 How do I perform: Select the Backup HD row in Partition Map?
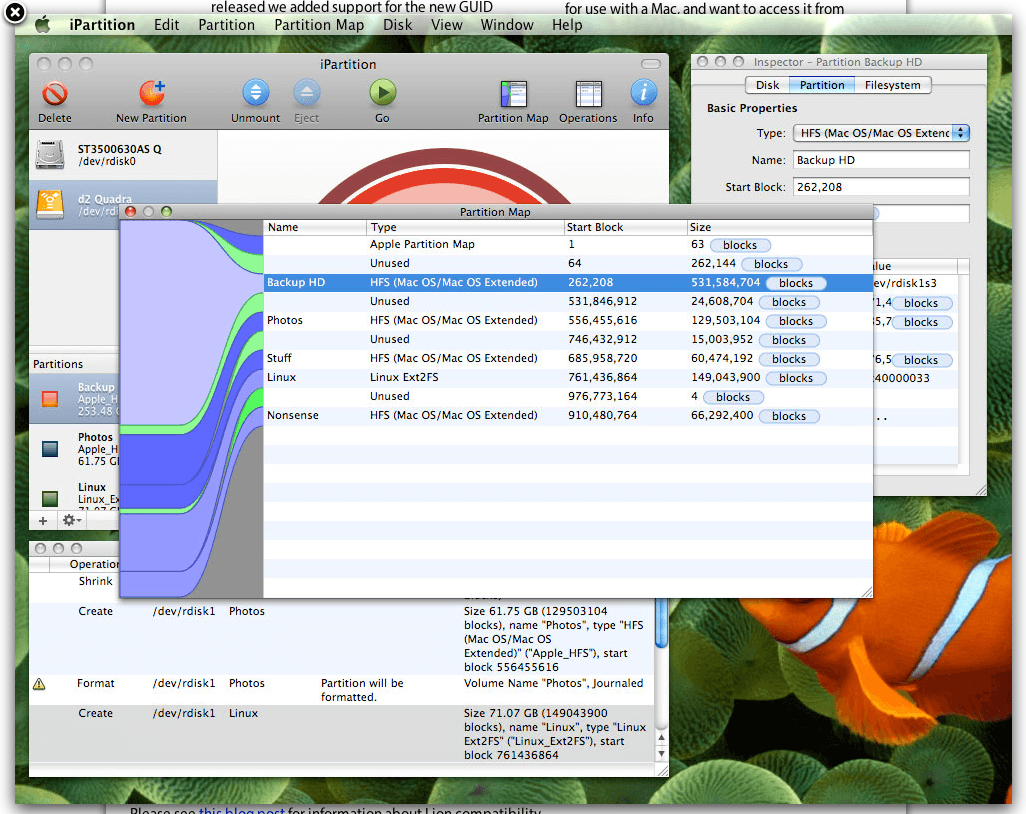568,283
